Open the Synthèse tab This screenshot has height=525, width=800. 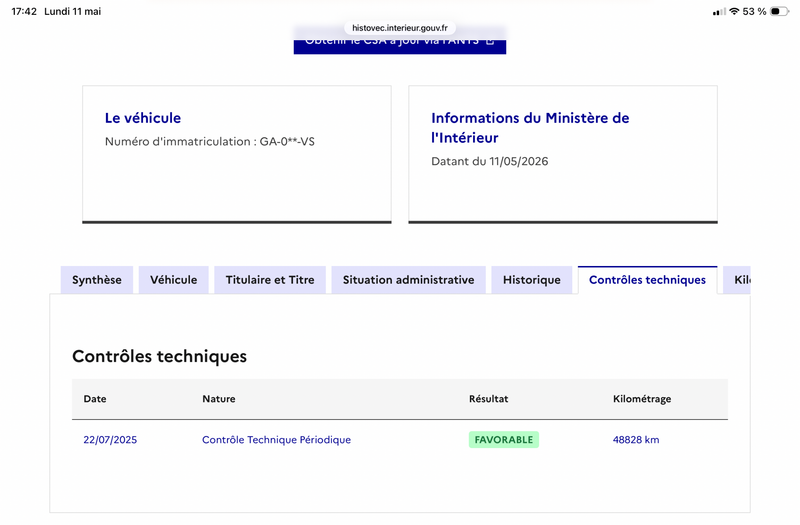[97, 280]
